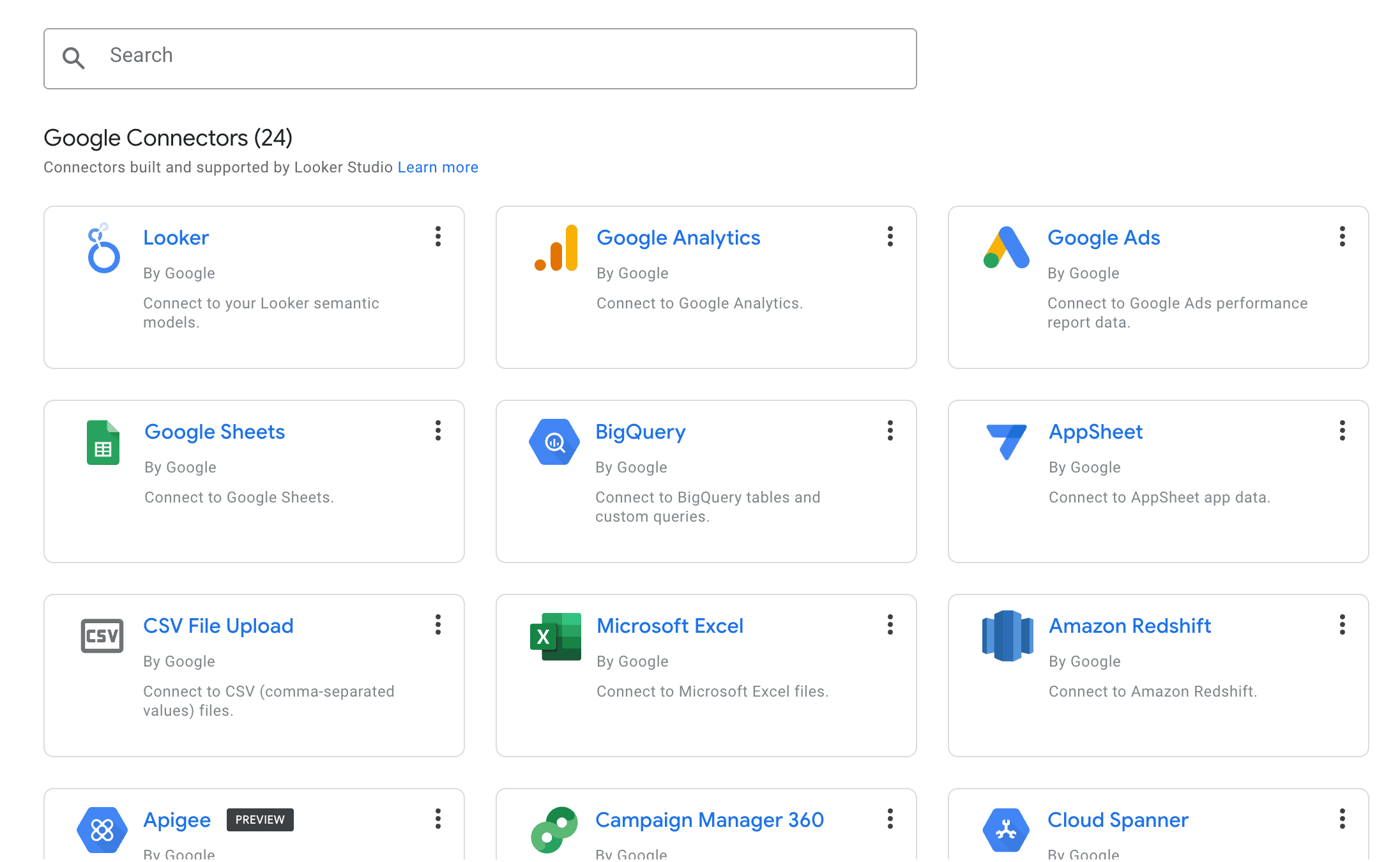Click 'Connect to BigQuery tables and custom queries.' text

point(708,507)
